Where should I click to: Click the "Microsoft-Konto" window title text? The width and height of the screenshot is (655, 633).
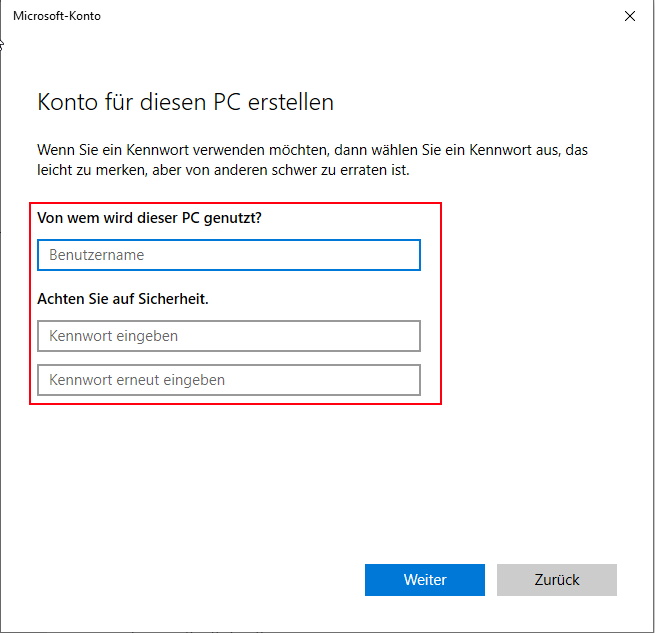57,16
